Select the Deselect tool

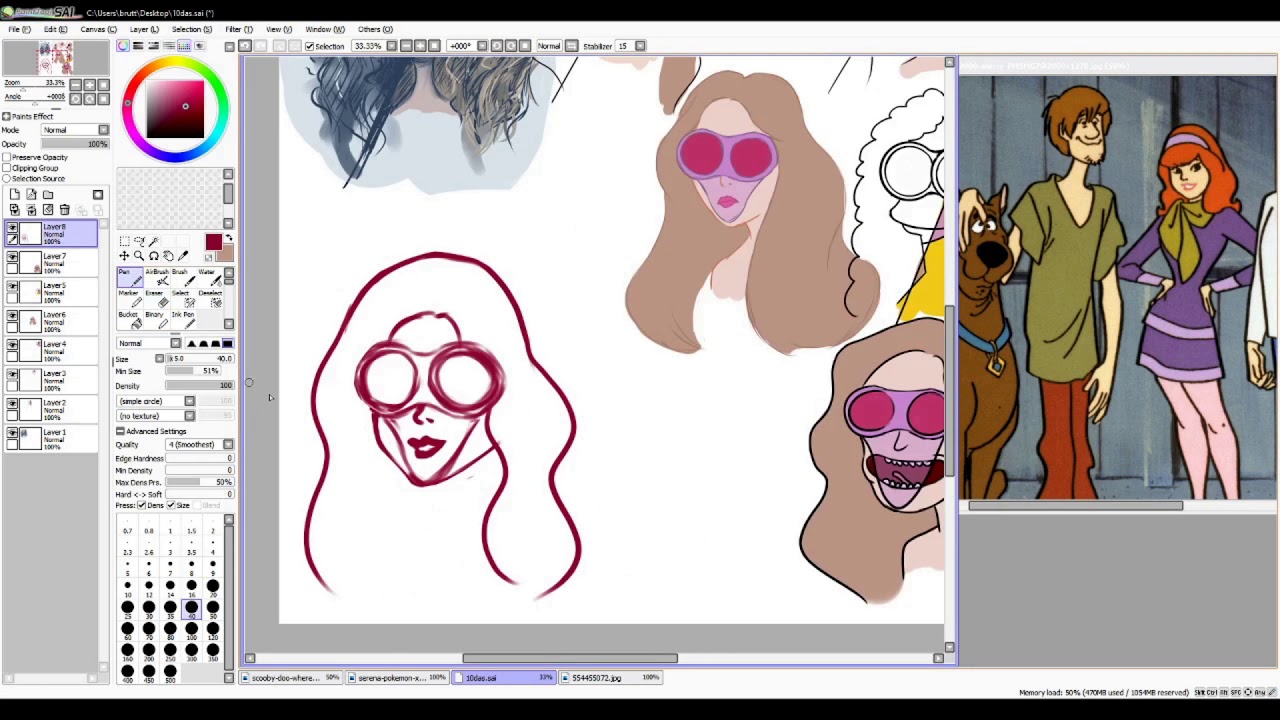[x=210, y=298]
